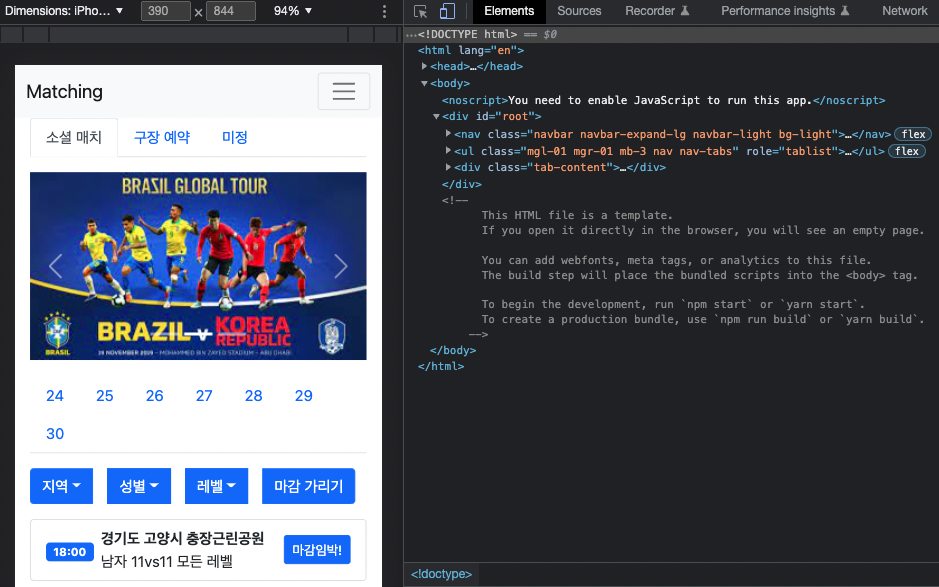Open the Dimensions device dropdown

coord(63,11)
